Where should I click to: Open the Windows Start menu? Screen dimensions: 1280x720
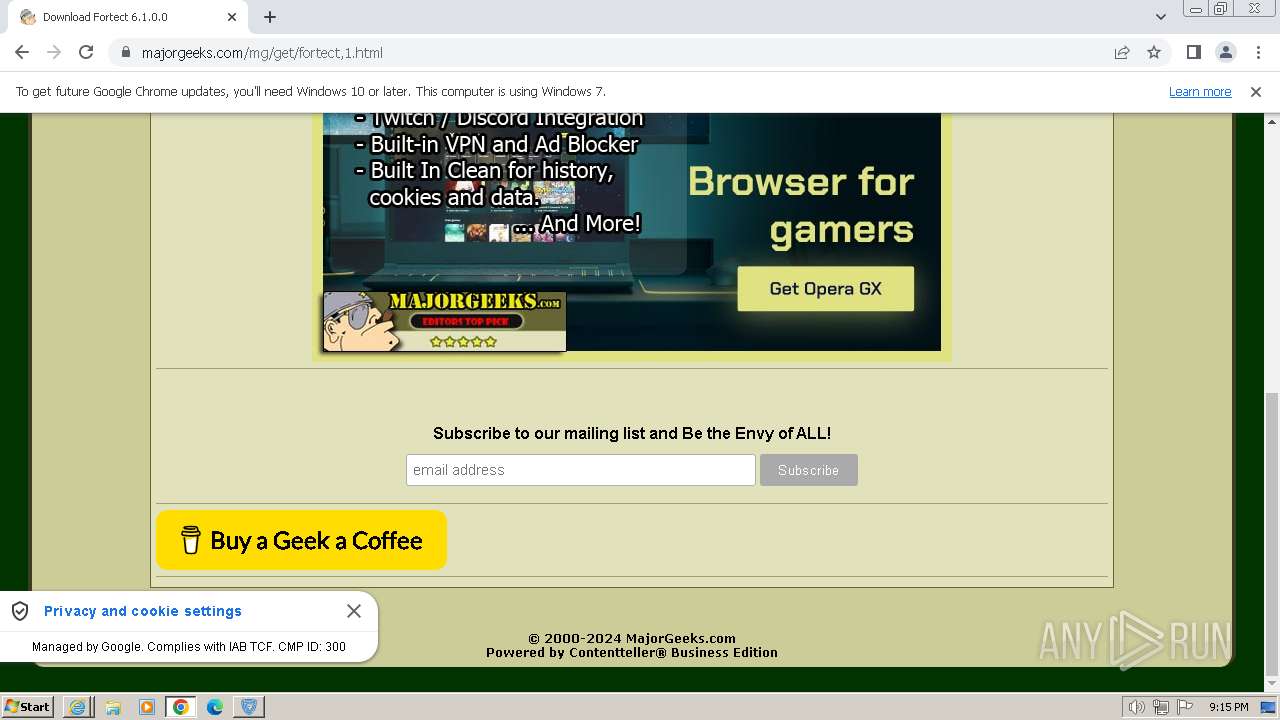[x=28, y=706]
